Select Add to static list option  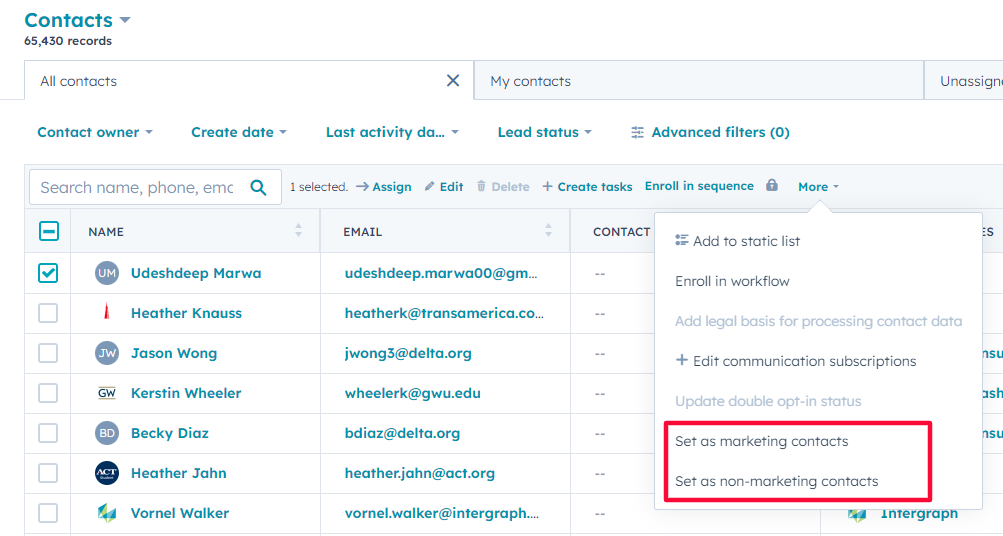tap(746, 241)
